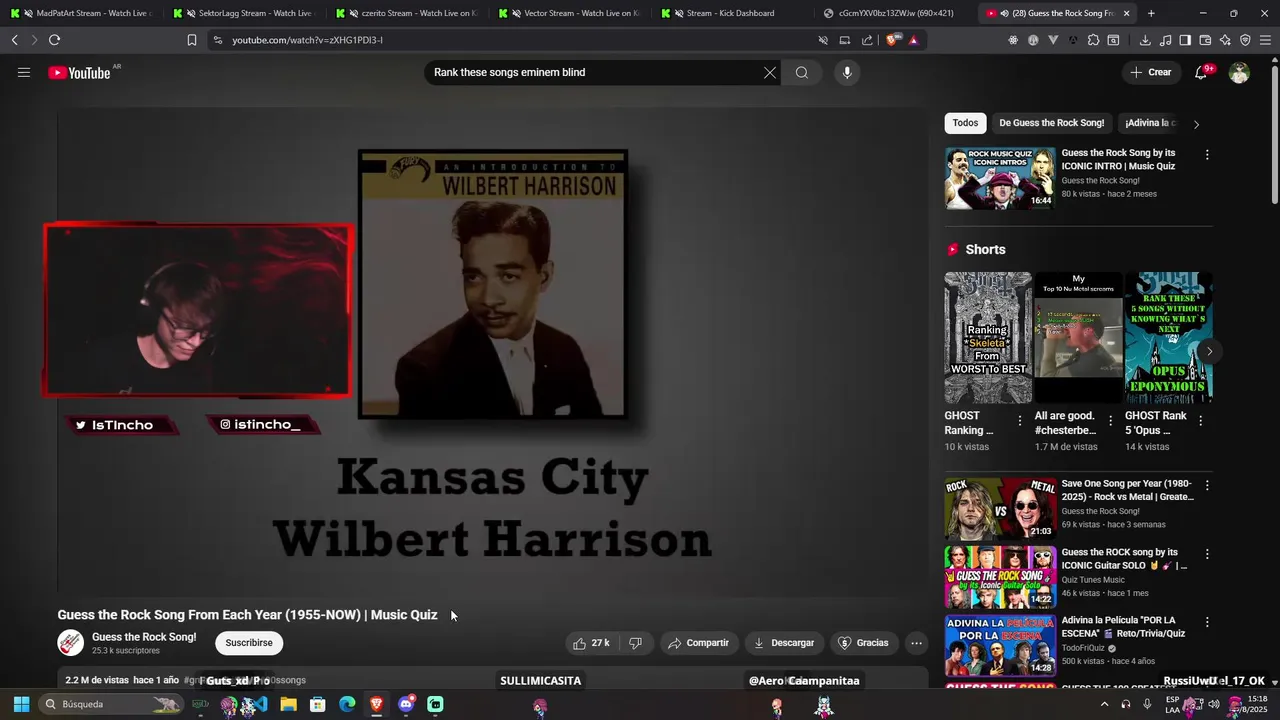Click the Crear button

(x=1150, y=72)
